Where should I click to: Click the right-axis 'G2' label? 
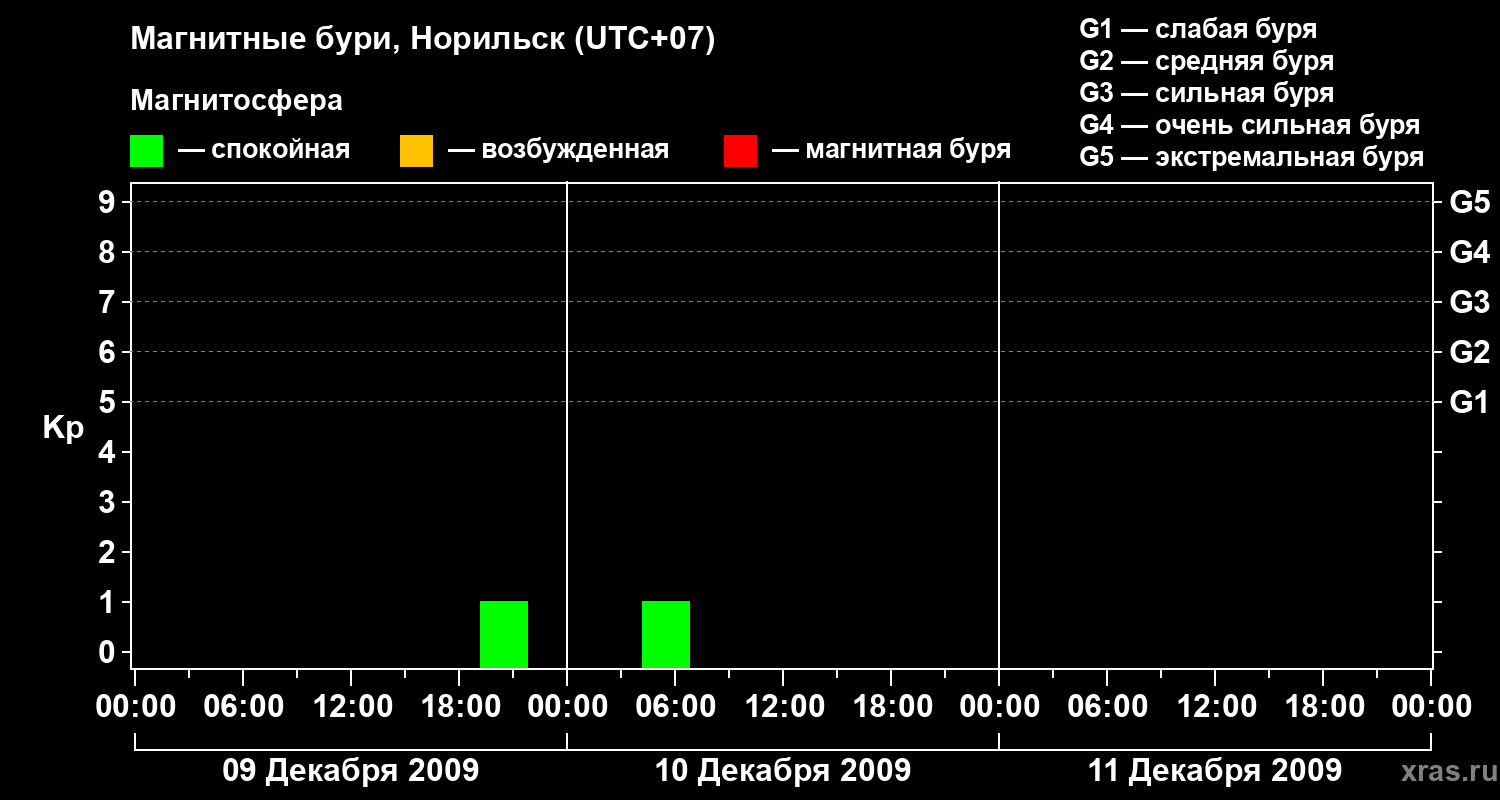tap(1470, 352)
